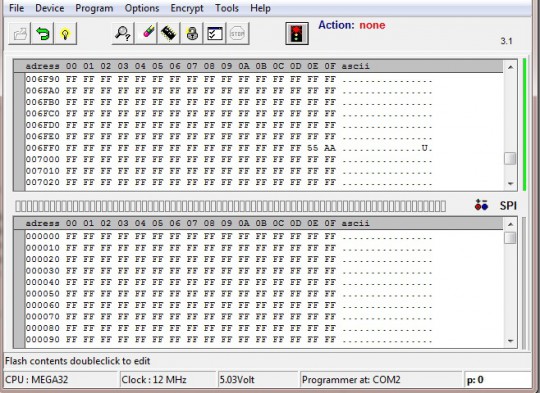Click the padlock lock bits icon
Image resolution: width=540 pixels, height=393 pixels.
[x=192, y=33]
